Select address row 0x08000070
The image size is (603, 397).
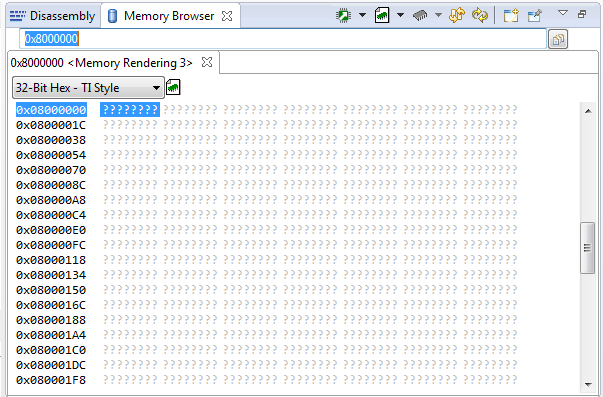(x=51, y=170)
